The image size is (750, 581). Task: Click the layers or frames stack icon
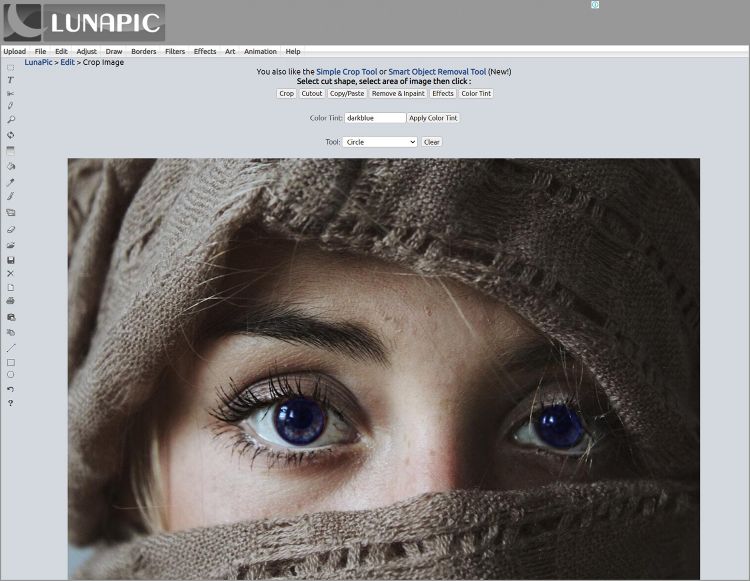(11, 213)
